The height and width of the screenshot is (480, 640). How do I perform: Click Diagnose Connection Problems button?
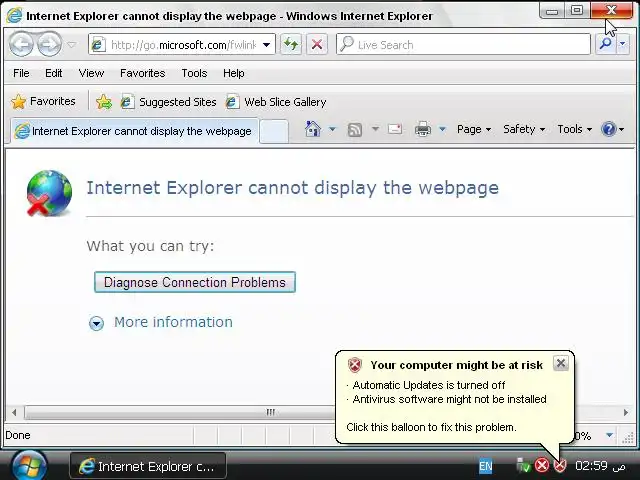pyautogui.click(x=195, y=282)
